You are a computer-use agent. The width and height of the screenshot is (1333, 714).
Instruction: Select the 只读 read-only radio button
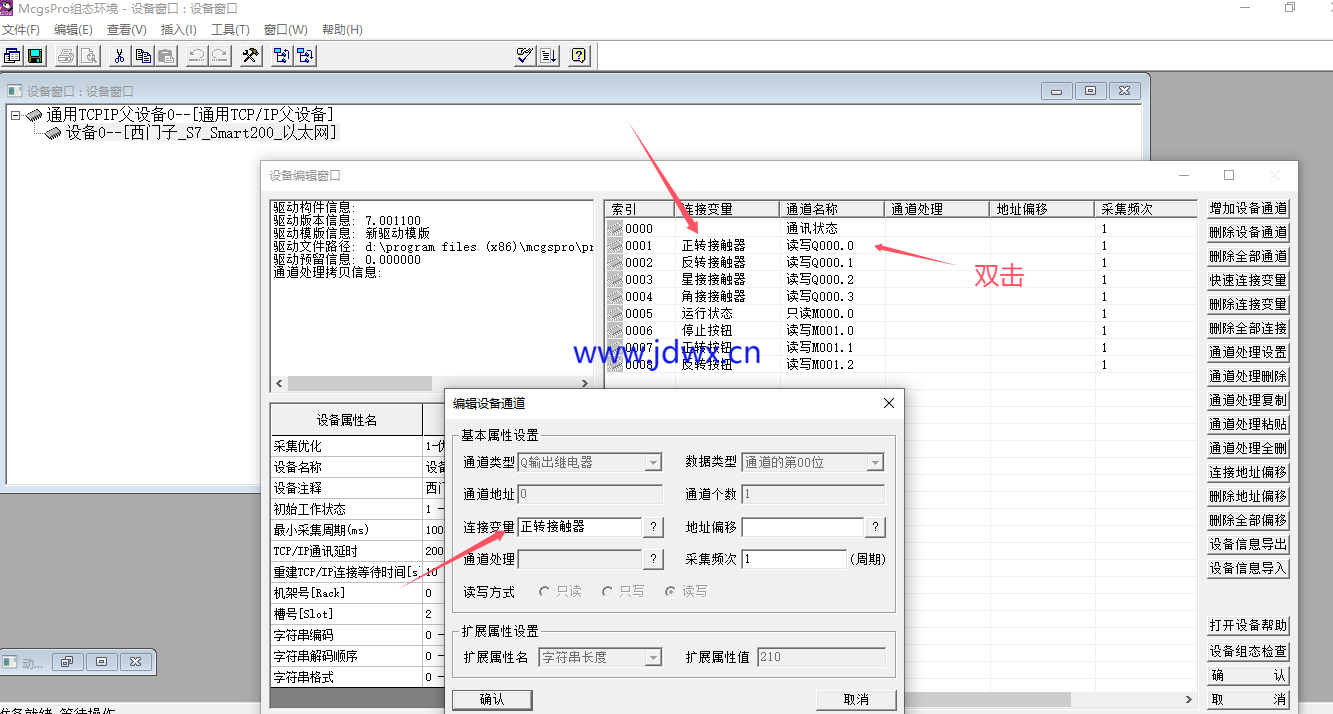point(544,592)
